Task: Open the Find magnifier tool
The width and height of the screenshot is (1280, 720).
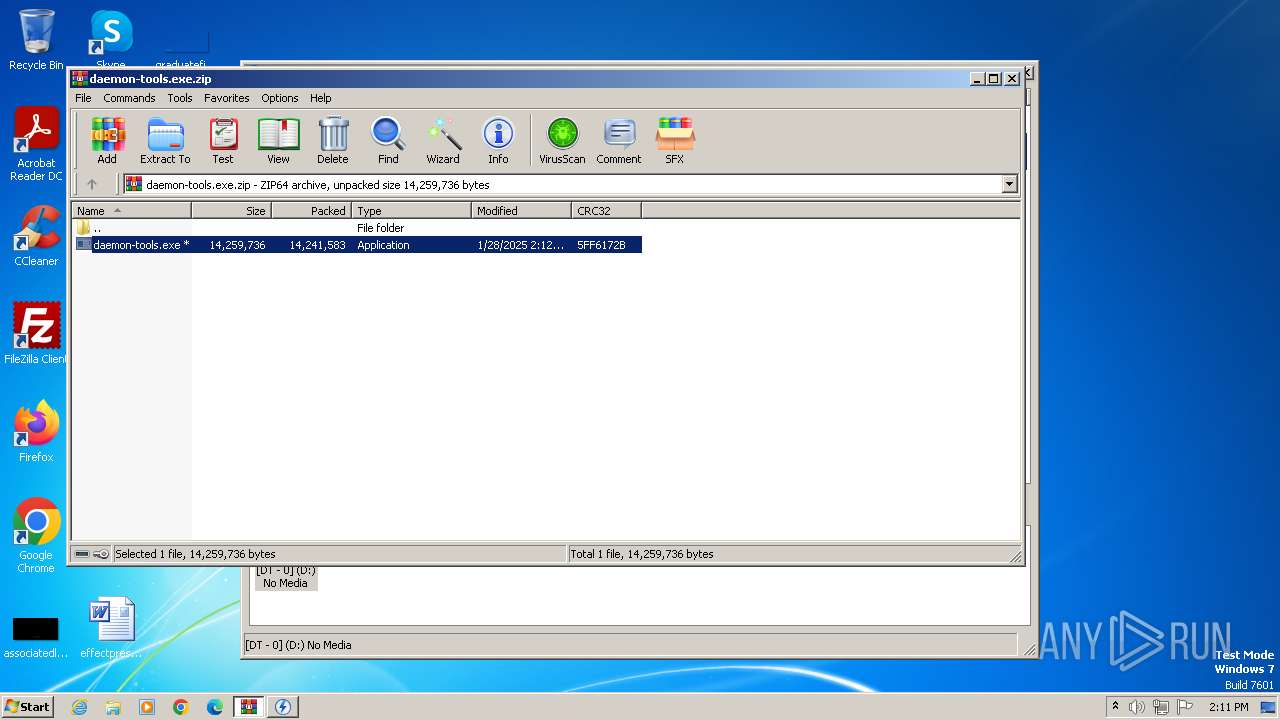Action: [x=388, y=140]
